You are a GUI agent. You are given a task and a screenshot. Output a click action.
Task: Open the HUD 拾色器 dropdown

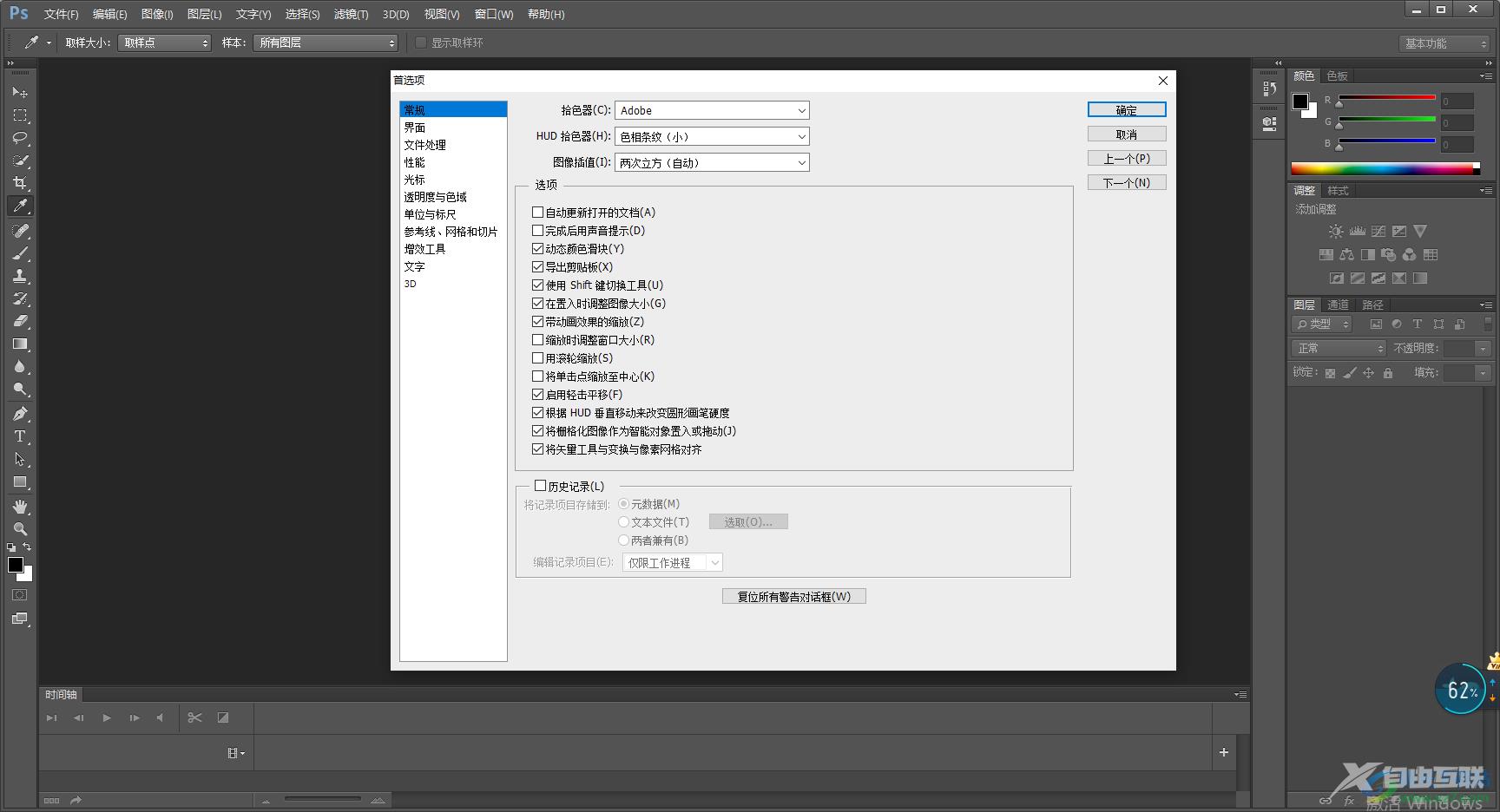[x=712, y=136]
